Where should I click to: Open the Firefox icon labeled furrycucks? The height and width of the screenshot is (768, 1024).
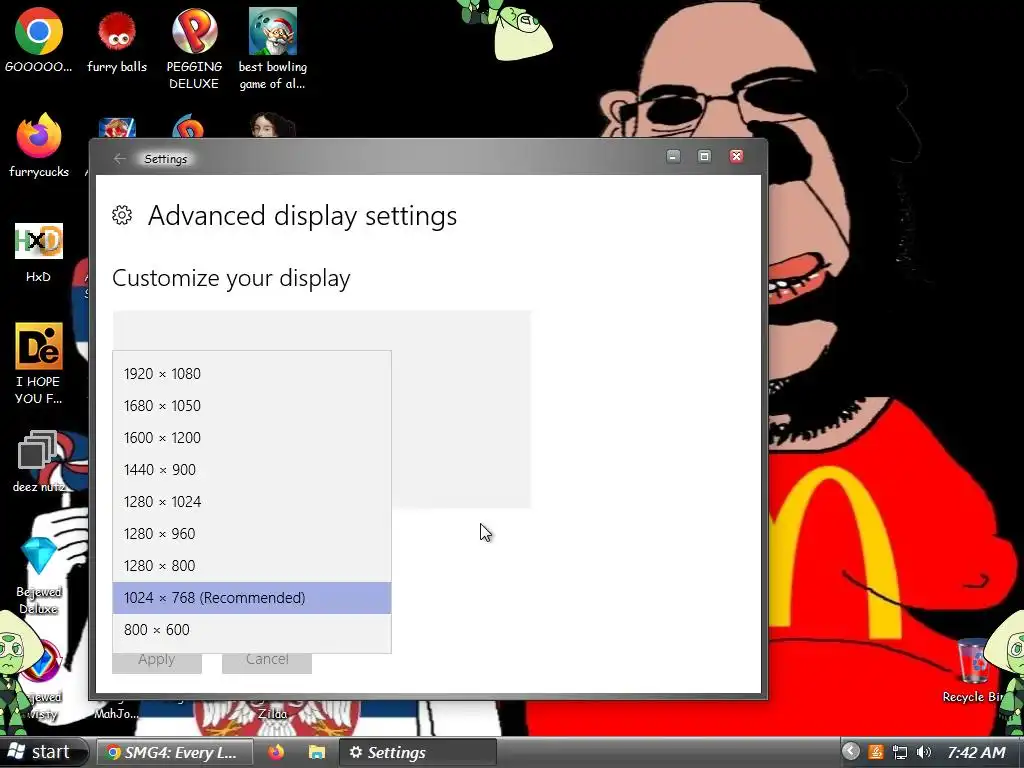pos(39,145)
